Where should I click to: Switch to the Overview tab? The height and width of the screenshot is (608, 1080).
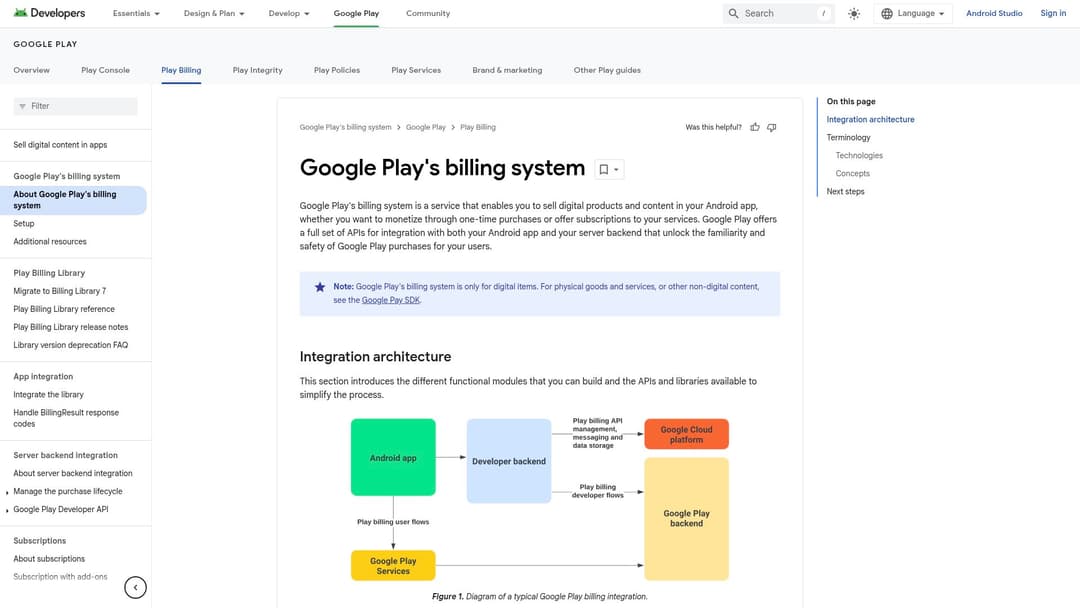click(x=32, y=70)
